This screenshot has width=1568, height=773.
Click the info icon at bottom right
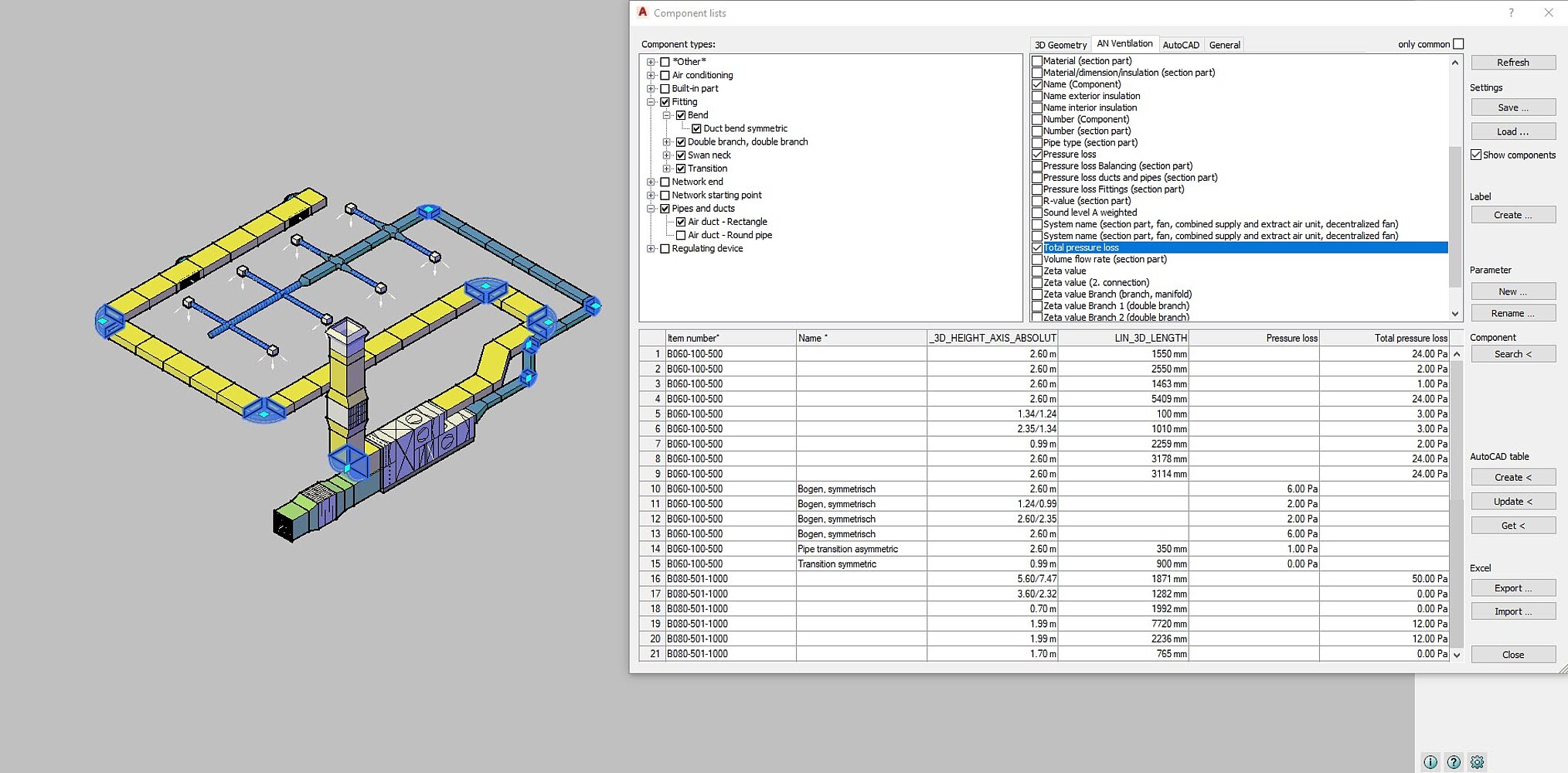click(1431, 762)
